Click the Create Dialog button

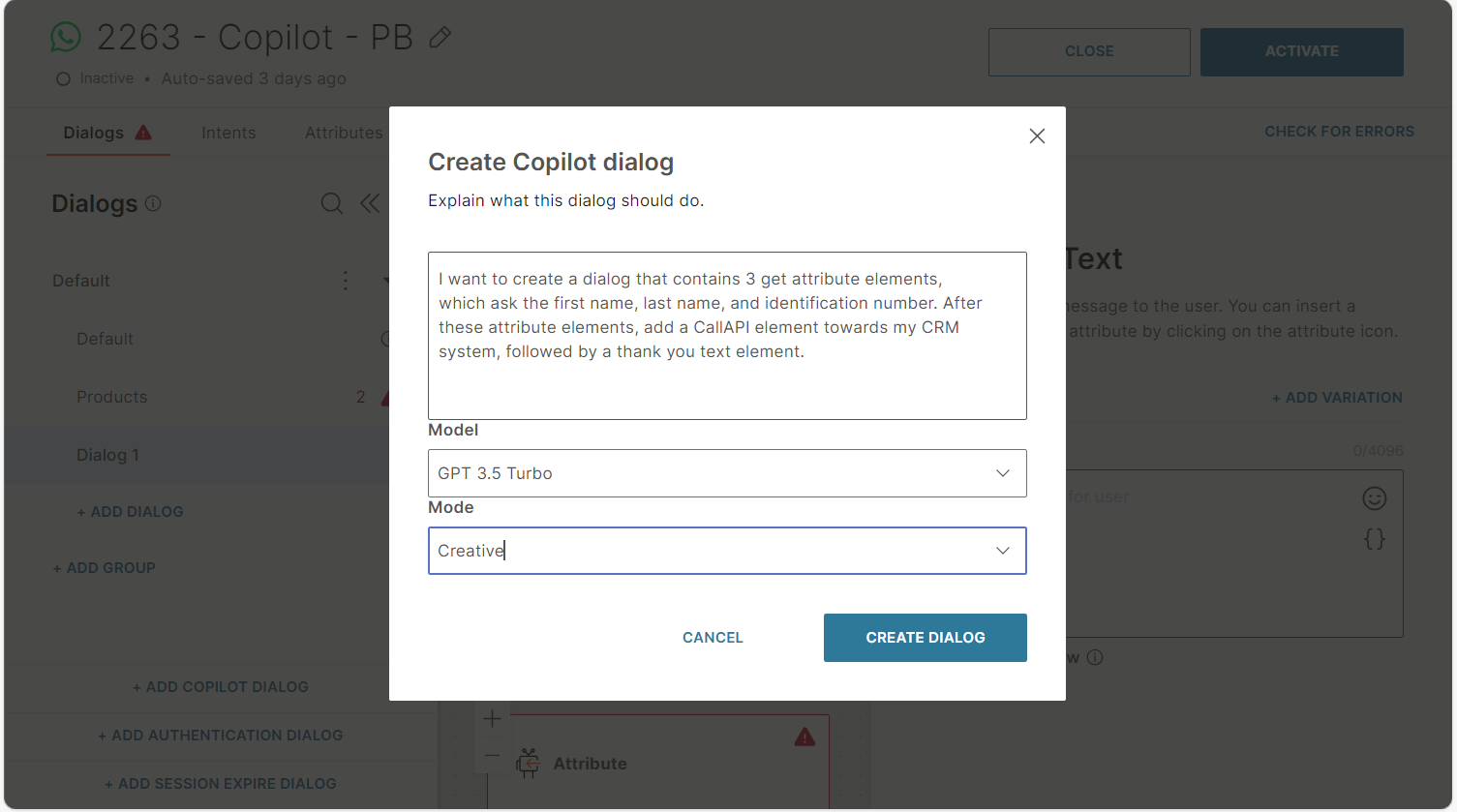pos(926,638)
